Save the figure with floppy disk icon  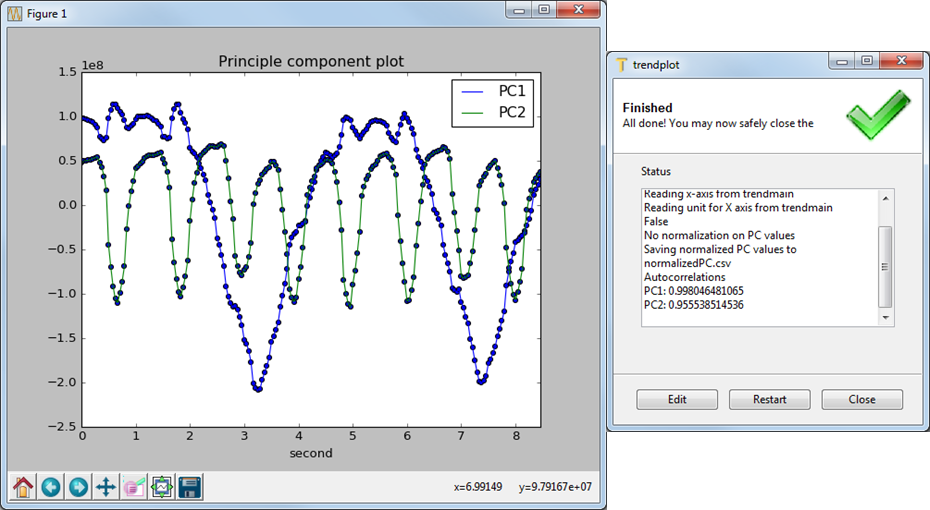tap(190, 487)
